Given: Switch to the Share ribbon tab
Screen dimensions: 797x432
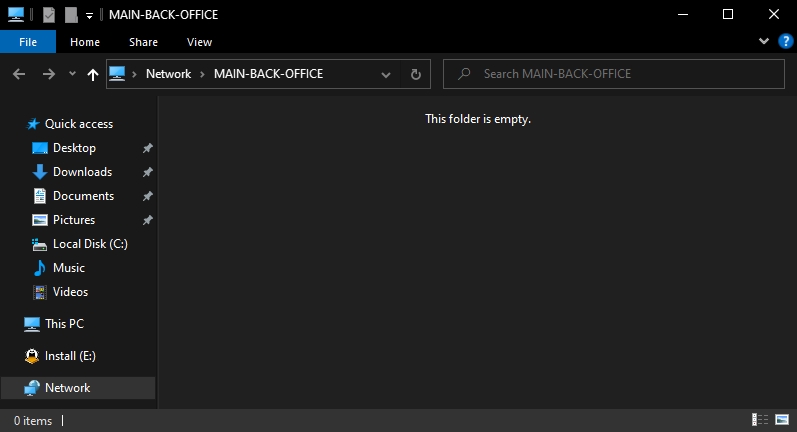Looking at the screenshot, I should pyautogui.click(x=143, y=42).
